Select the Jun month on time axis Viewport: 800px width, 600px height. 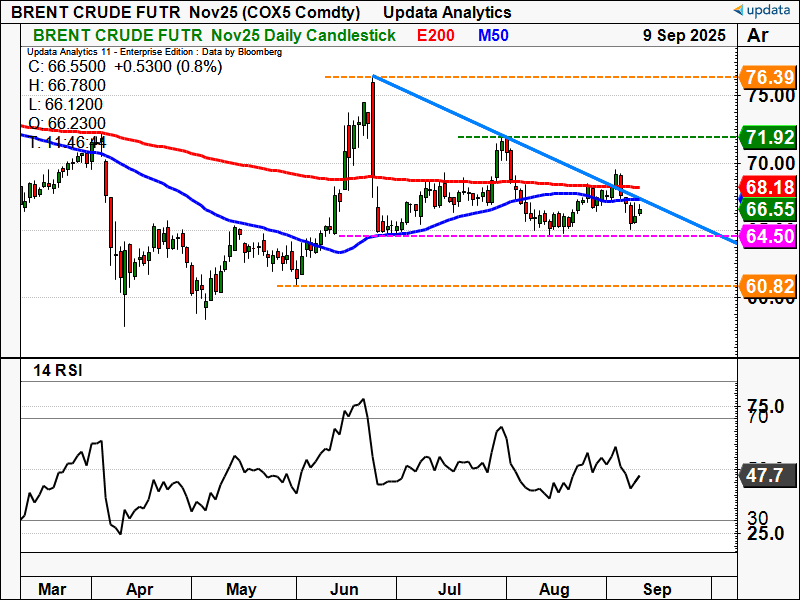[x=344, y=589]
